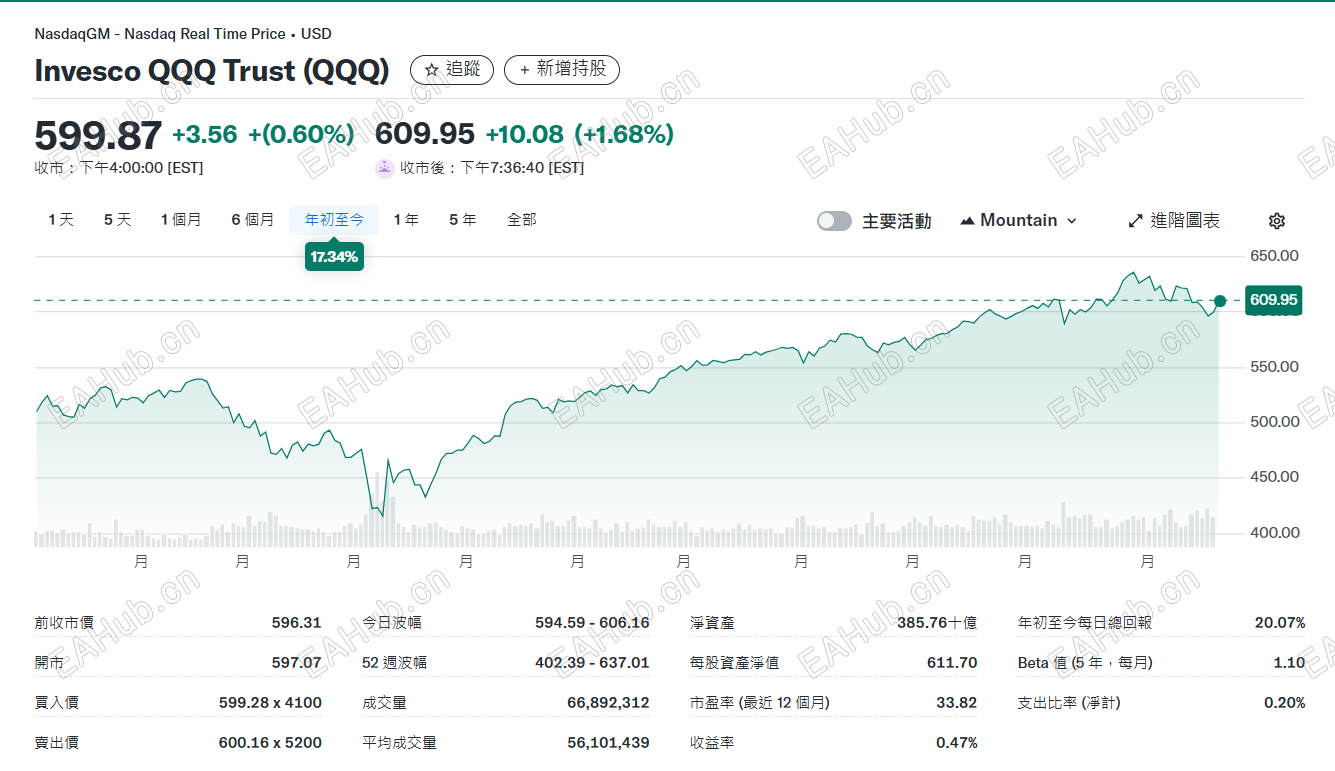The width and height of the screenshot is (1335, 771).
Task: Click the 609.95 price marker on the chart
Action: (x=1272, y=300)
